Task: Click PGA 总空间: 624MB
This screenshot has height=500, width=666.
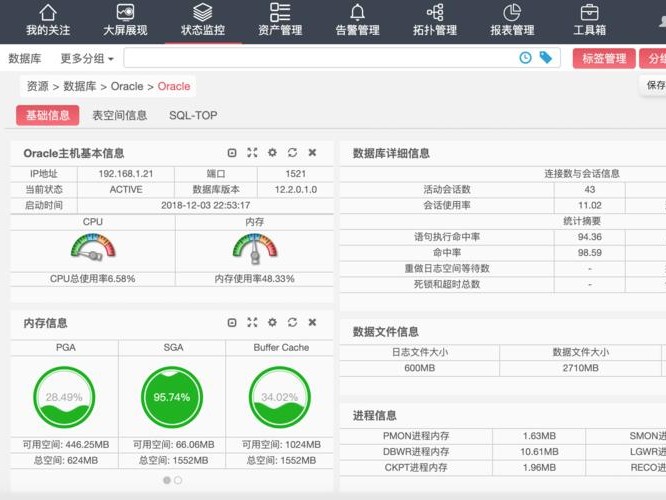Action: pos(66,460)
